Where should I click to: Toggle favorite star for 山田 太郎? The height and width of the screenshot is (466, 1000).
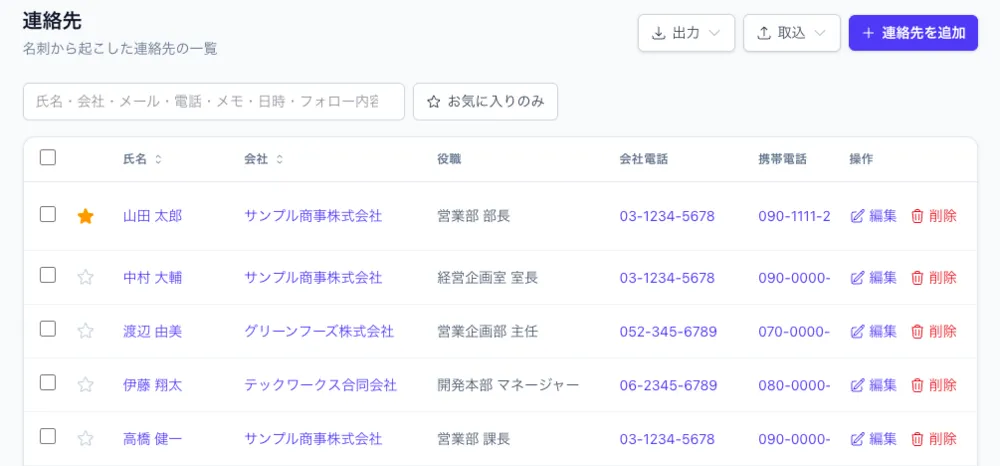click(x=85, y=217)
